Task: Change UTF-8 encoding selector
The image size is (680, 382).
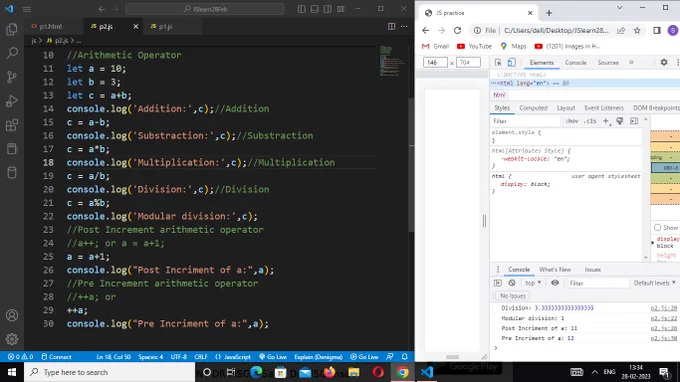Action: pyautogui.click(x=179, y=357)
